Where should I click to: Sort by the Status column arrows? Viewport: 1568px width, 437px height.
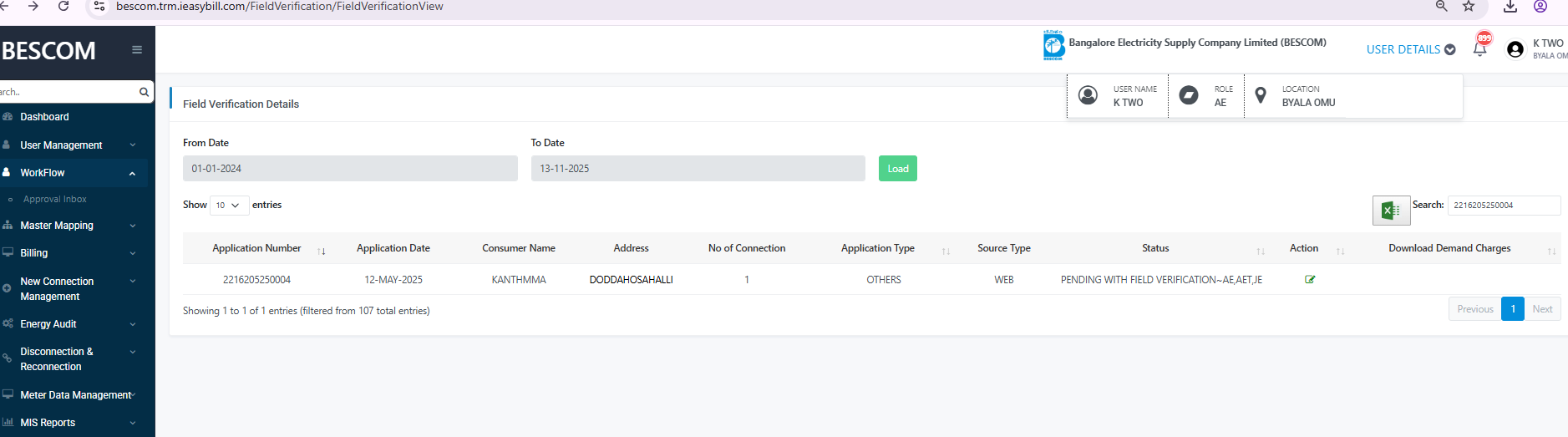[1261, 252]
